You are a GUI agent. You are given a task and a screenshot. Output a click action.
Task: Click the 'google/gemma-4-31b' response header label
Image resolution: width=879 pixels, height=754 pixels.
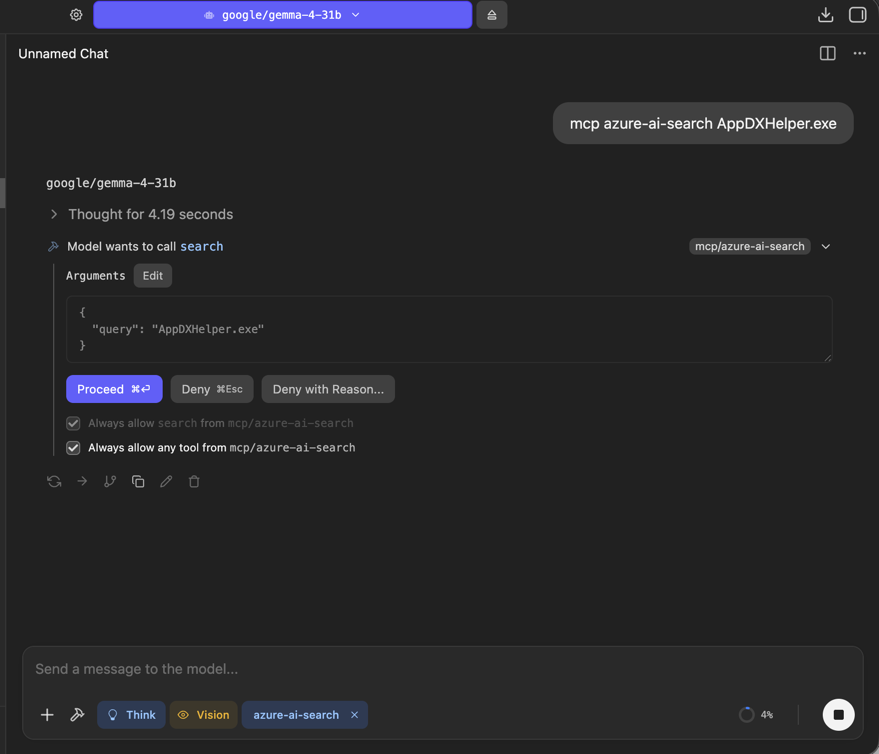point(111,183)
